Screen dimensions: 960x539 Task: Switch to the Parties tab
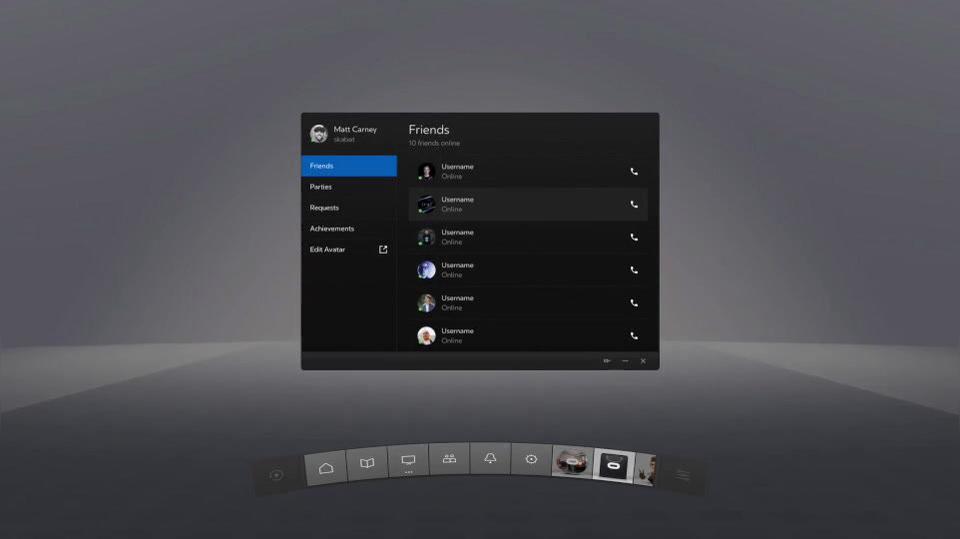349,187
